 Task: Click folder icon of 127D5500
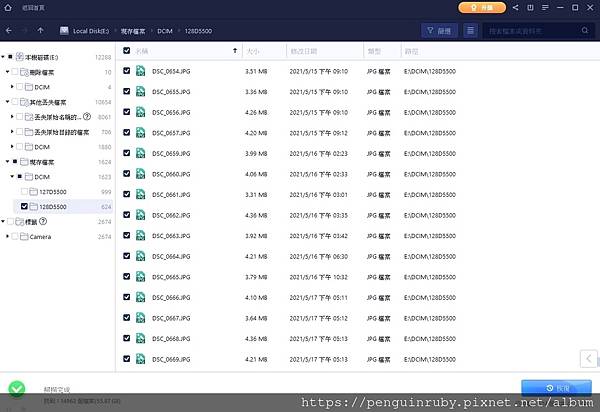point(33,191)
